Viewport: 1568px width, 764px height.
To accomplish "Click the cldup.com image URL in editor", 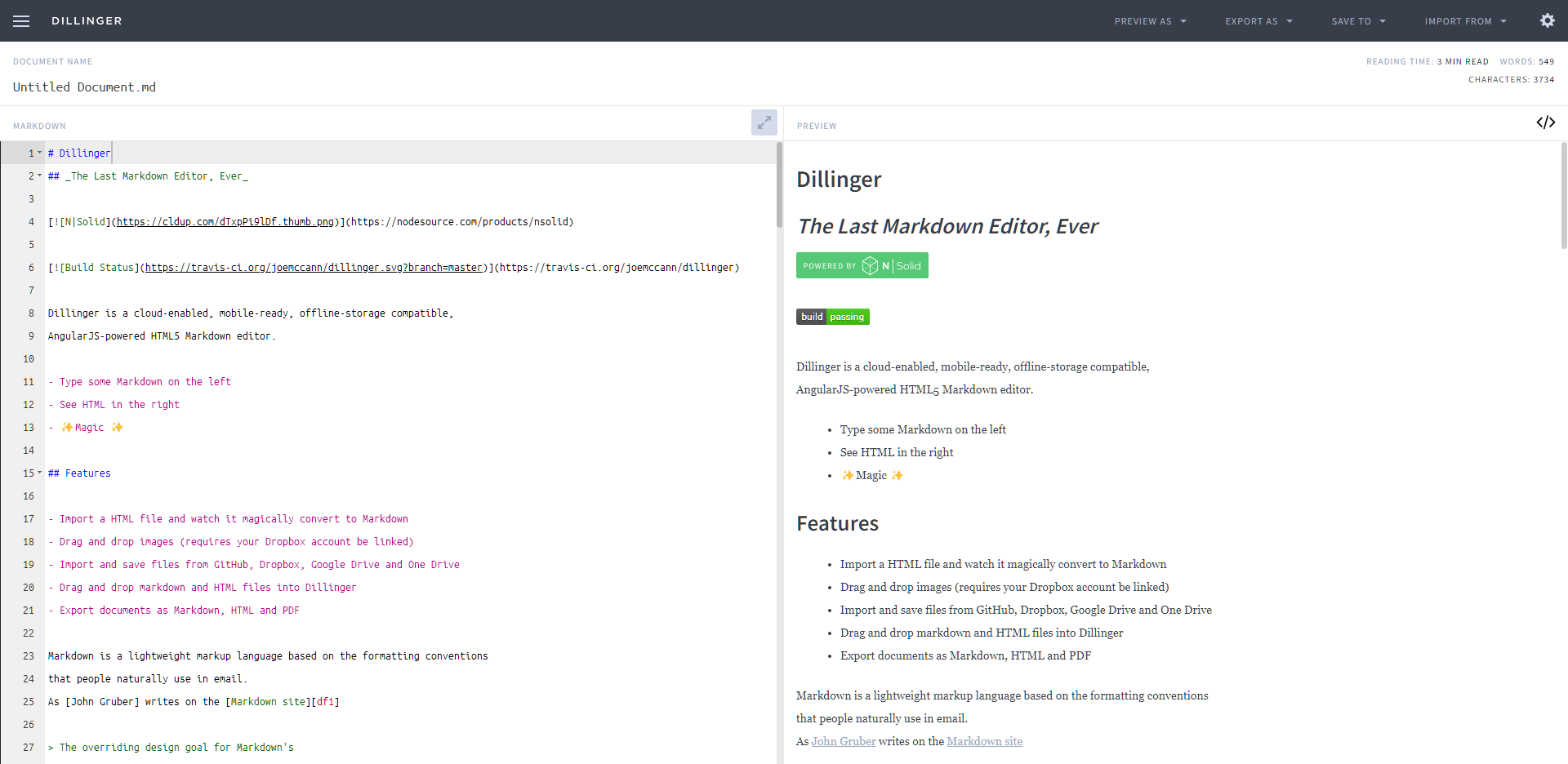I will point(225,221).
